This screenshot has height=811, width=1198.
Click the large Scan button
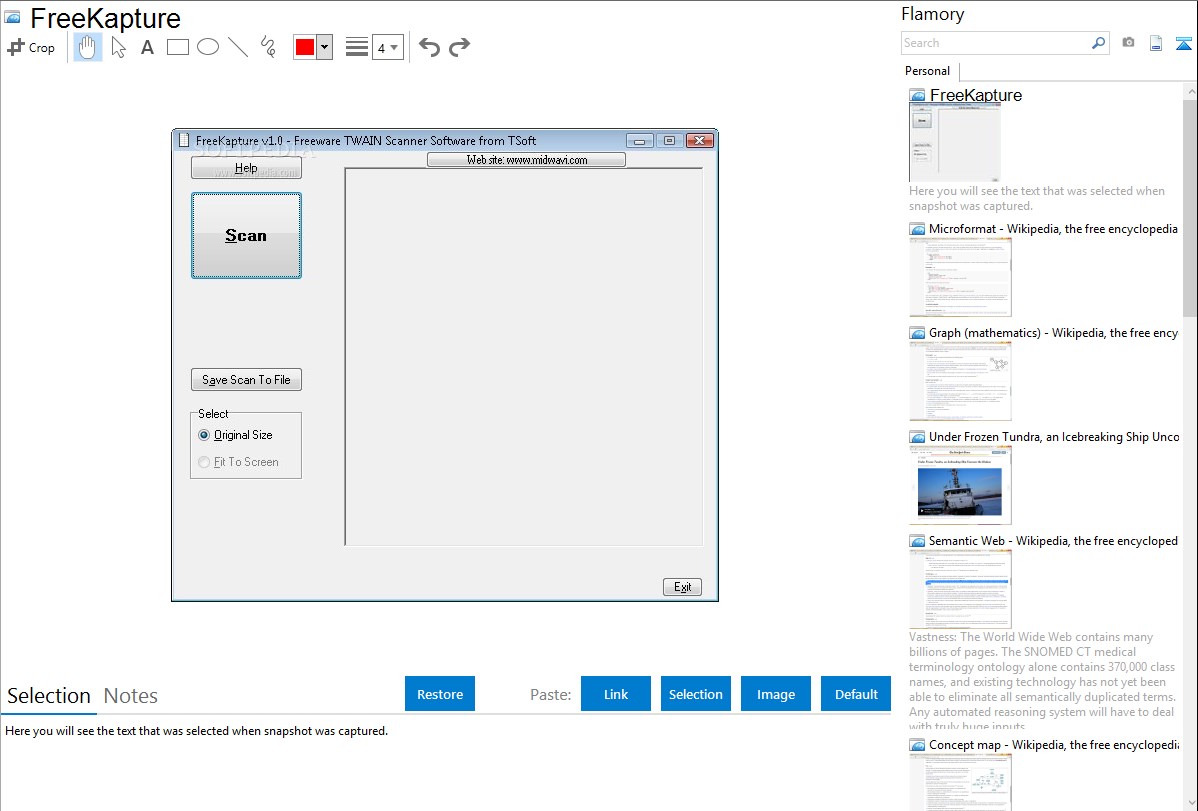(x=246, y=235)
